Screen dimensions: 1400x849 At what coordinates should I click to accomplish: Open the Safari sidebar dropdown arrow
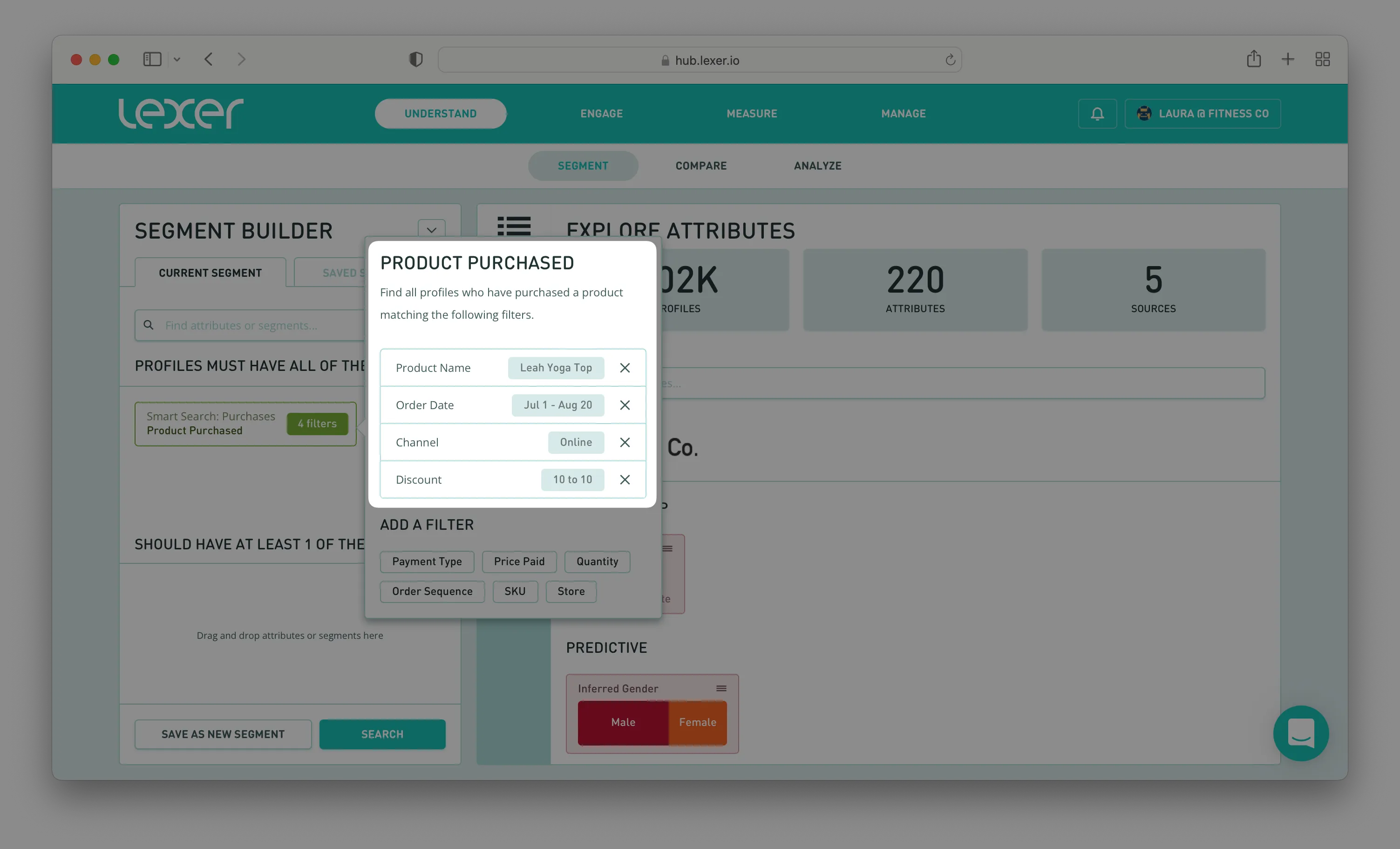coord(177,60)
